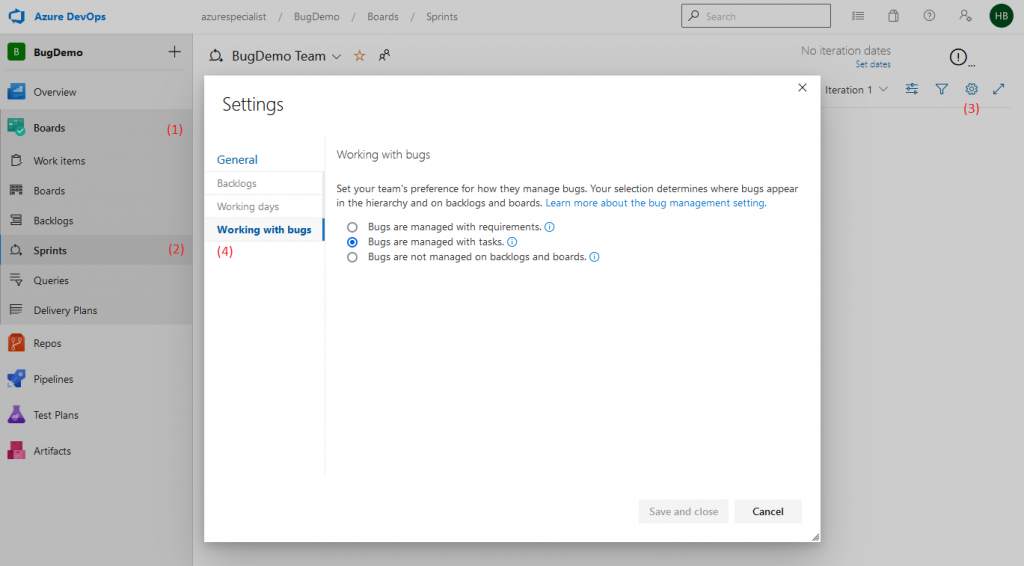Image resolution: width=1024 pixels, height=566 pixels.
Task: Select Bugs are managed with requirements
Action: [x=352, y=227]
